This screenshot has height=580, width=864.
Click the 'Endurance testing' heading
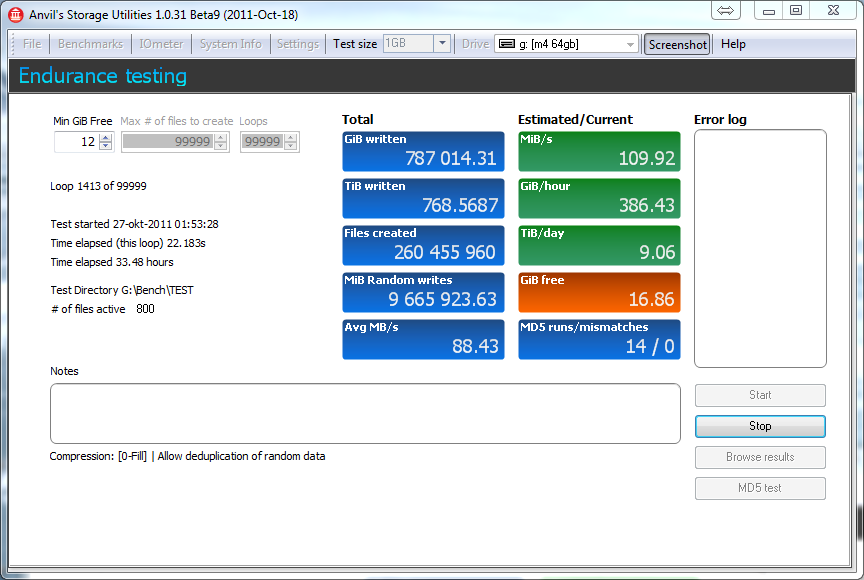pos(102,76)
